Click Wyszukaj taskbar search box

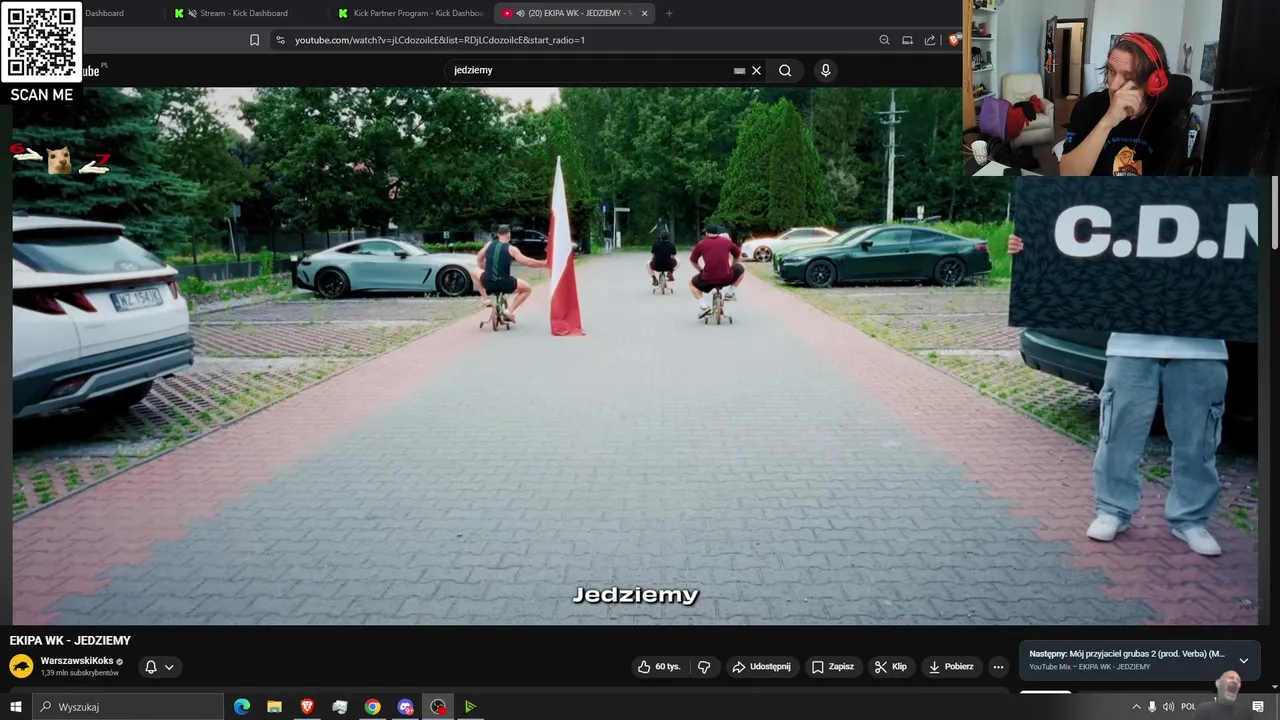coord(128,707)
